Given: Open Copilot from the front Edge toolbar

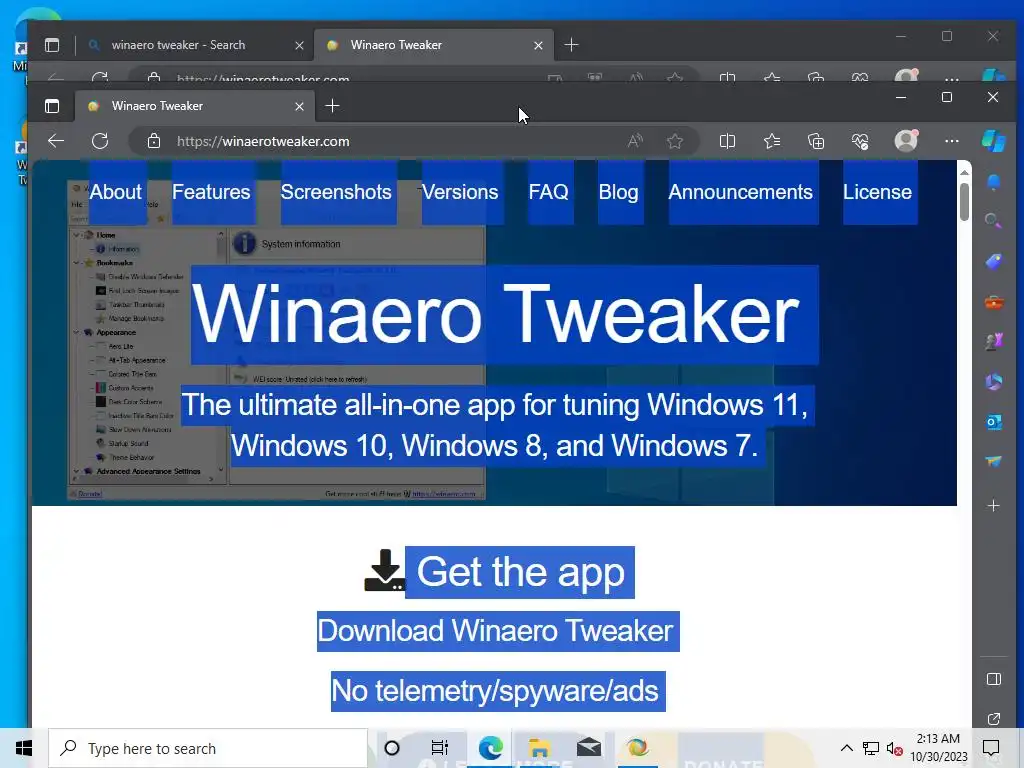Looking at the screenshot, I should coord(993,140).
